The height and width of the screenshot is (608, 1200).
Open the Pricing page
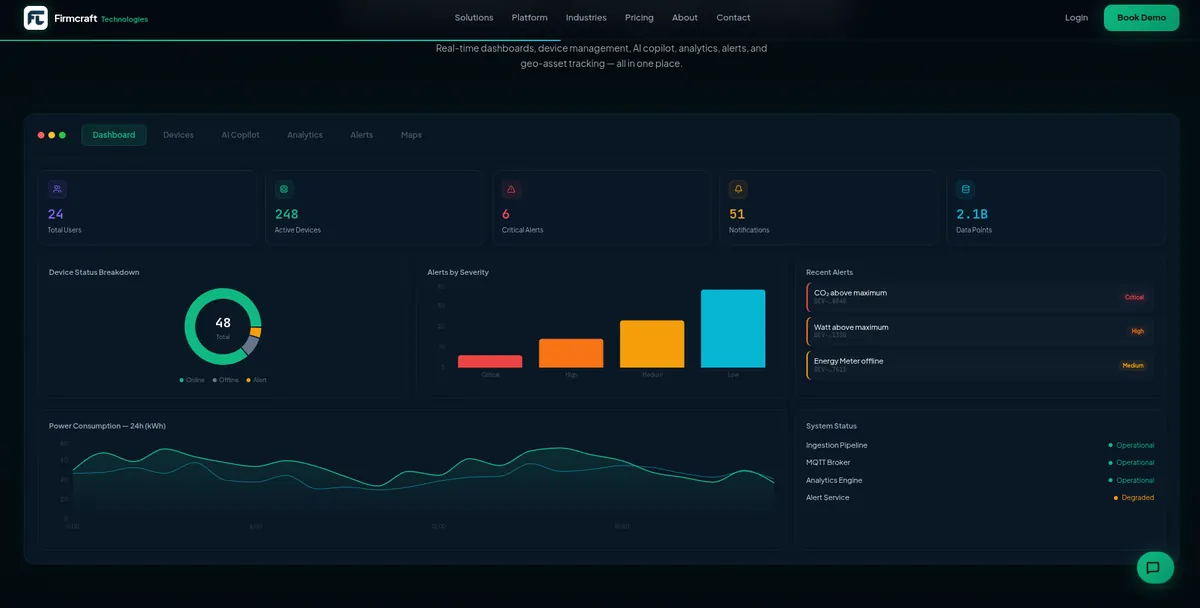[639, 18]
